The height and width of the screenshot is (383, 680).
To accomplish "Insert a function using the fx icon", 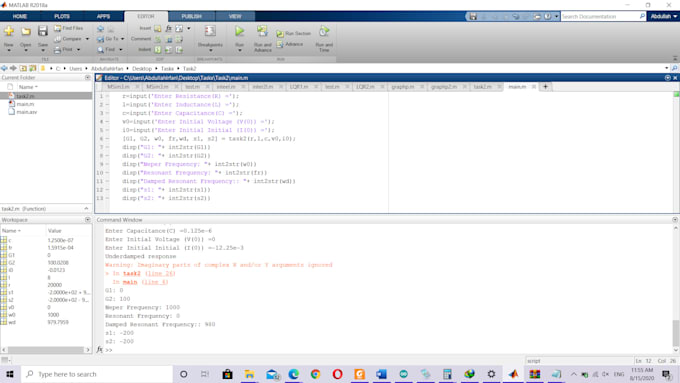I will 169,28.
